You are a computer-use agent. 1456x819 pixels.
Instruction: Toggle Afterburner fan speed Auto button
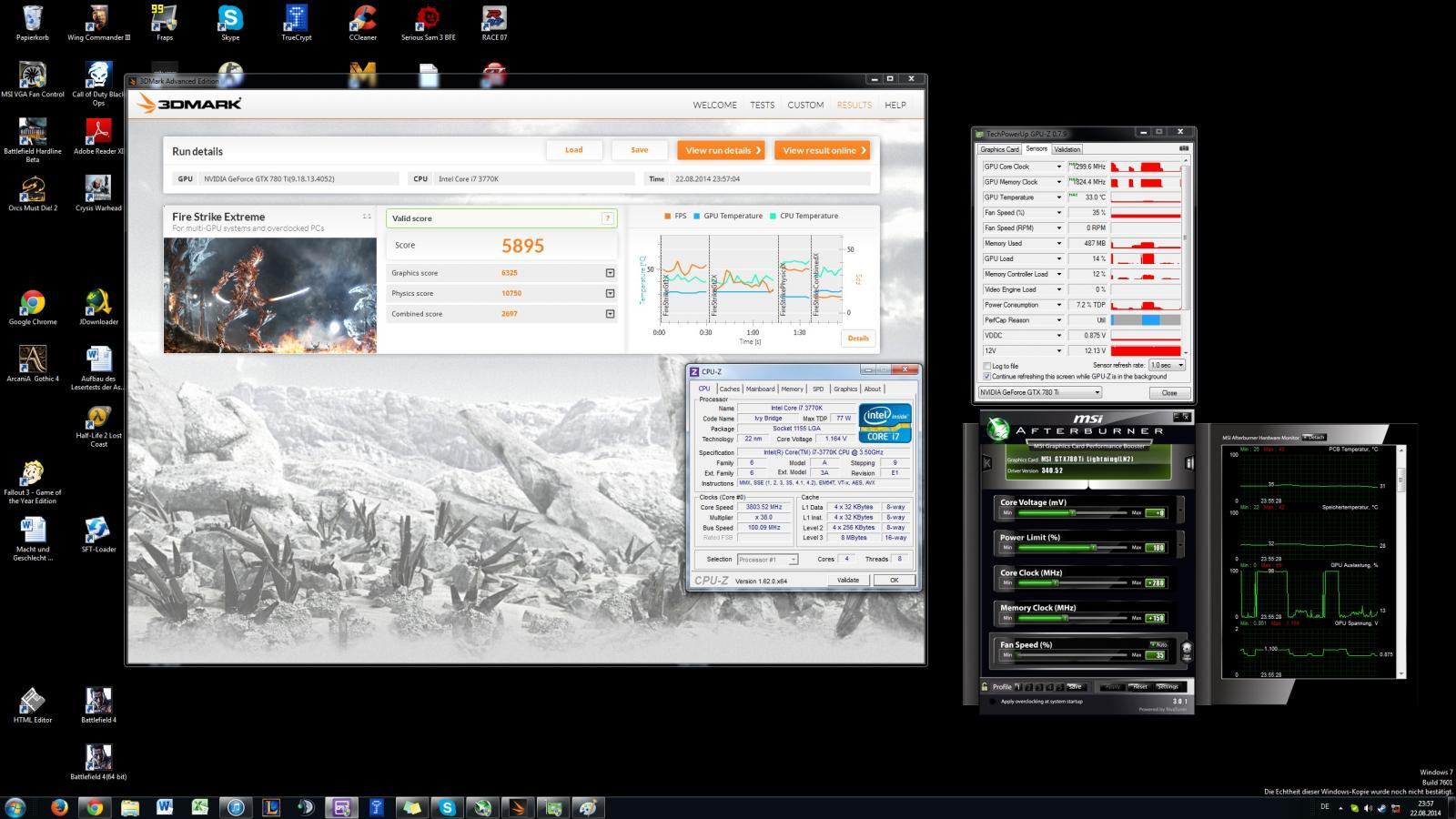(x=1158, y=644)
